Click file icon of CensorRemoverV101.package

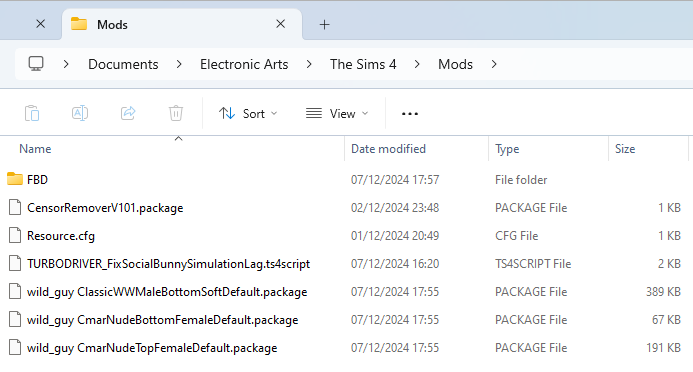pos(15,207)
